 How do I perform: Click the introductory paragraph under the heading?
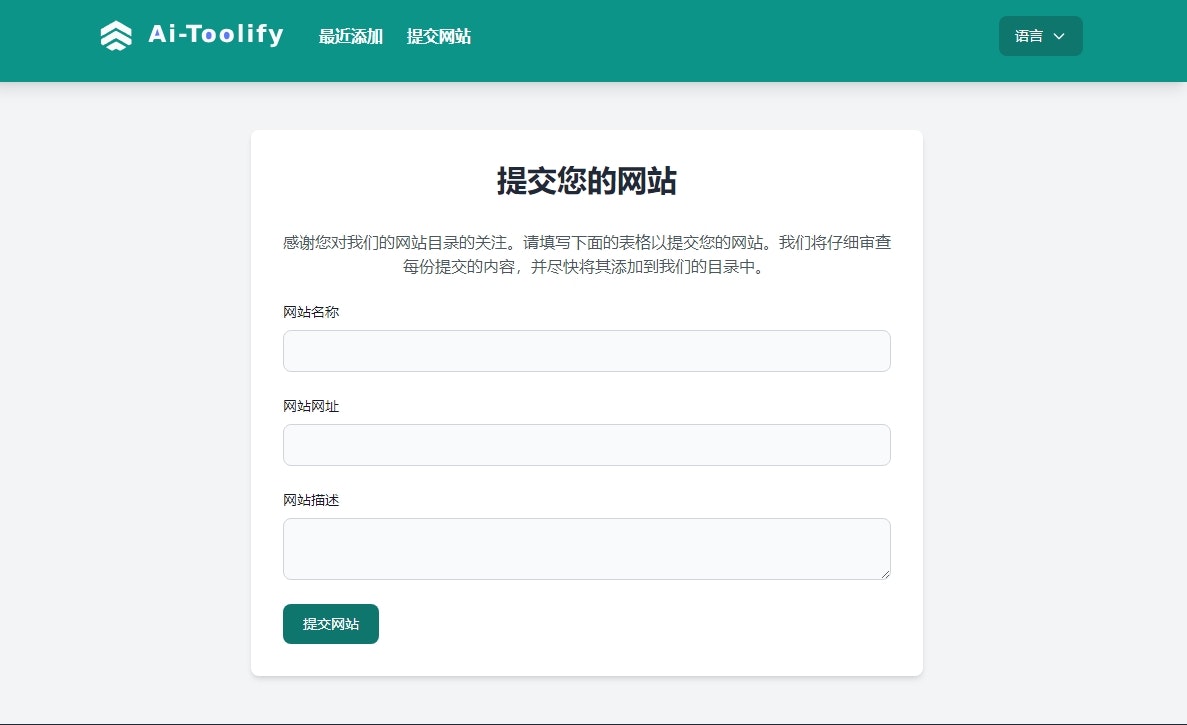pos(586,255)
